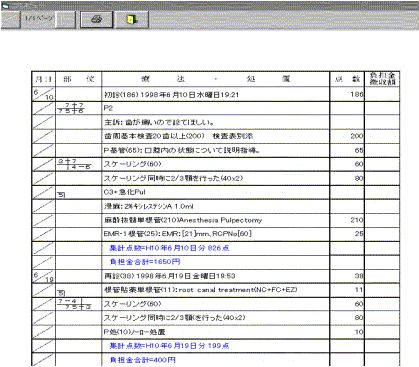This screenshot has width=419, height=367.
Task: Go to next page in toolbar
Action: pyautogui.click(x=65, y=19)
